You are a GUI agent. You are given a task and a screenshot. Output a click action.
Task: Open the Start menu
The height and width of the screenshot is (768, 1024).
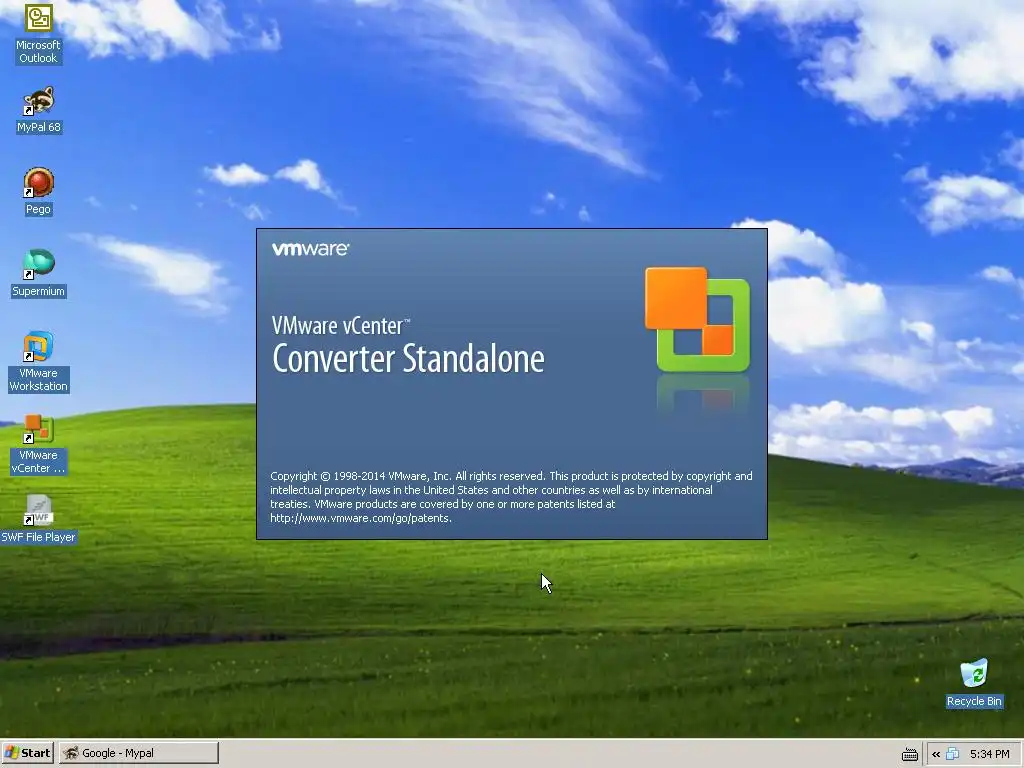coord(27,753)
